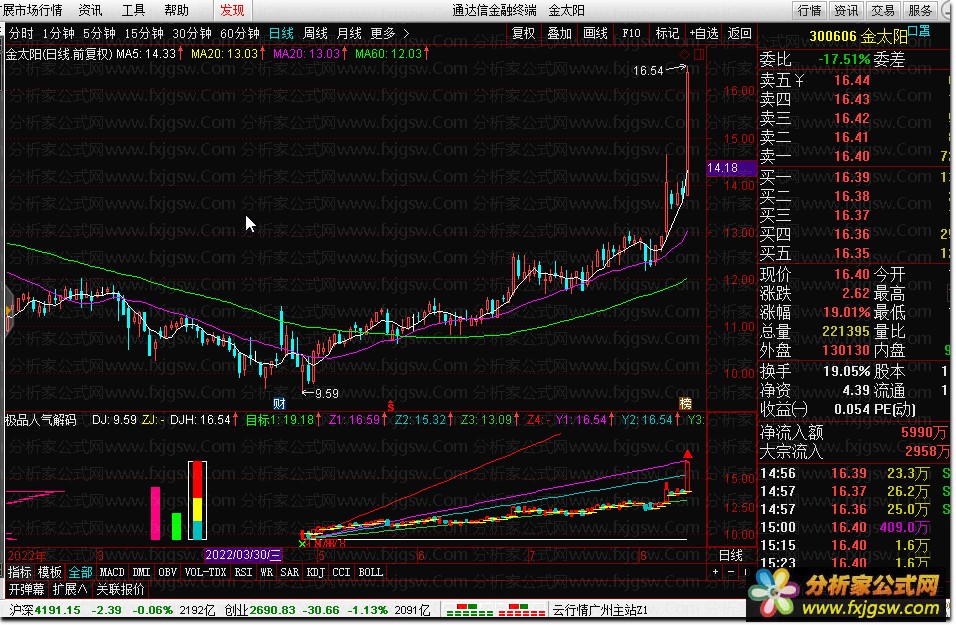This screenshot has width=956, height=625.
Task: Click the second market breadth bars icon in status bar
Action: [522, 610]
